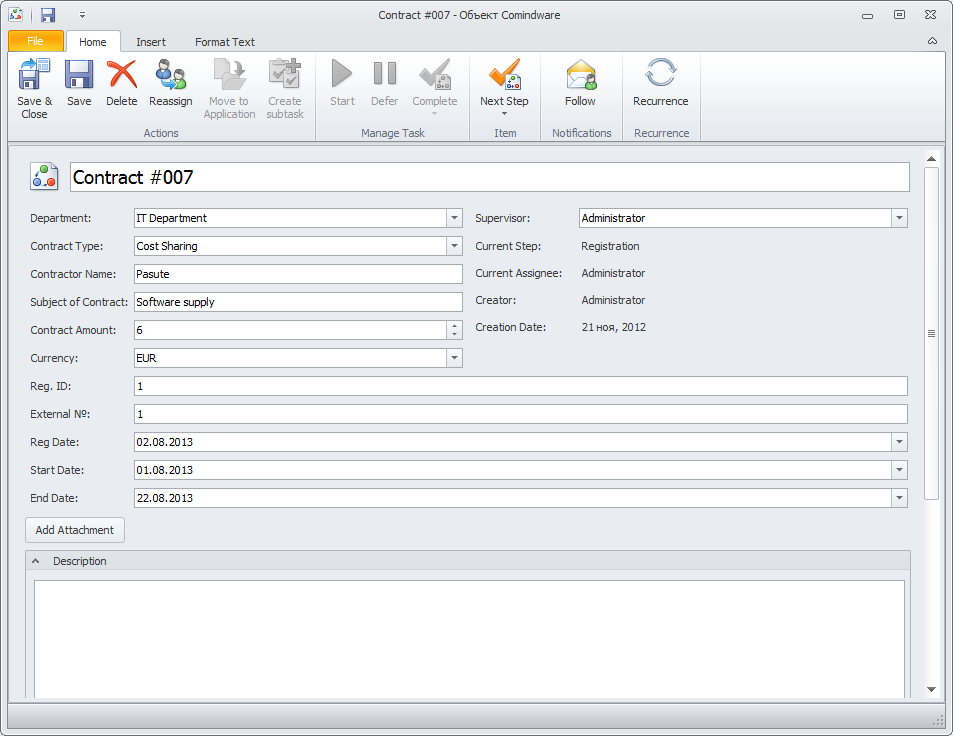Open the Currency dropdown
Viewport: 953px width, 736px height.
coord(454,358)
